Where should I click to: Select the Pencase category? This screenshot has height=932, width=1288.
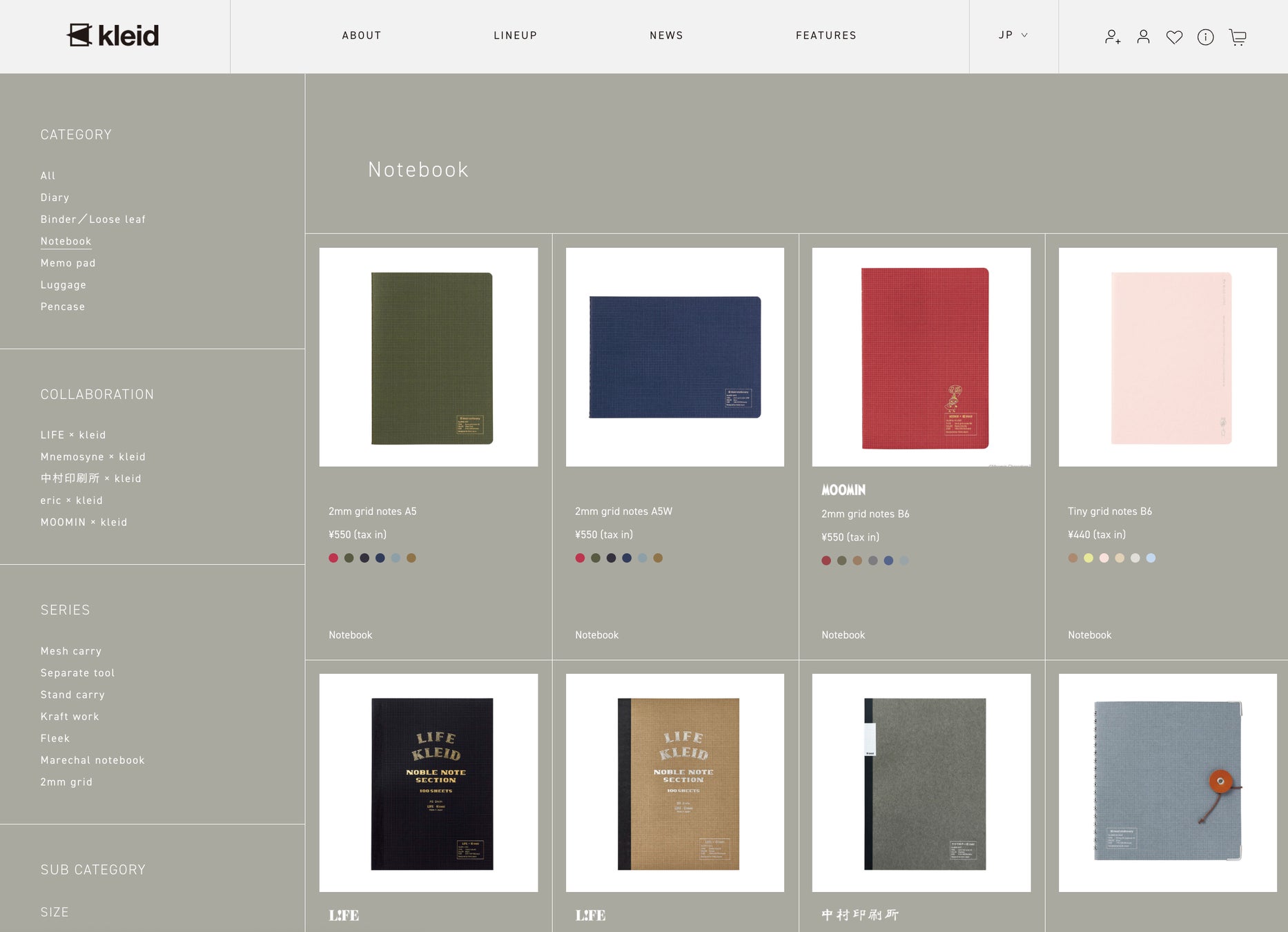(x=63, y=307)
